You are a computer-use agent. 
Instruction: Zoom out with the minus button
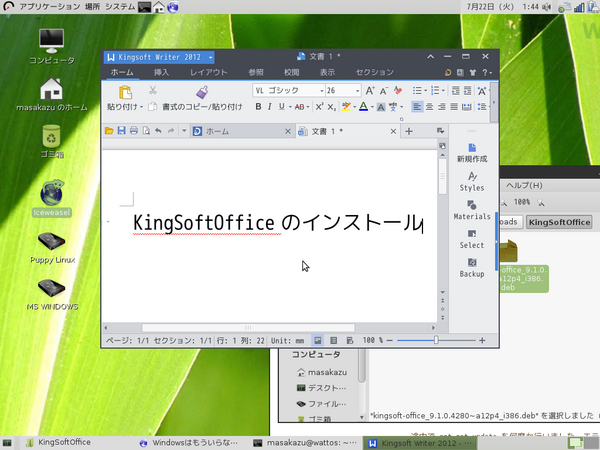pos(390,340)
